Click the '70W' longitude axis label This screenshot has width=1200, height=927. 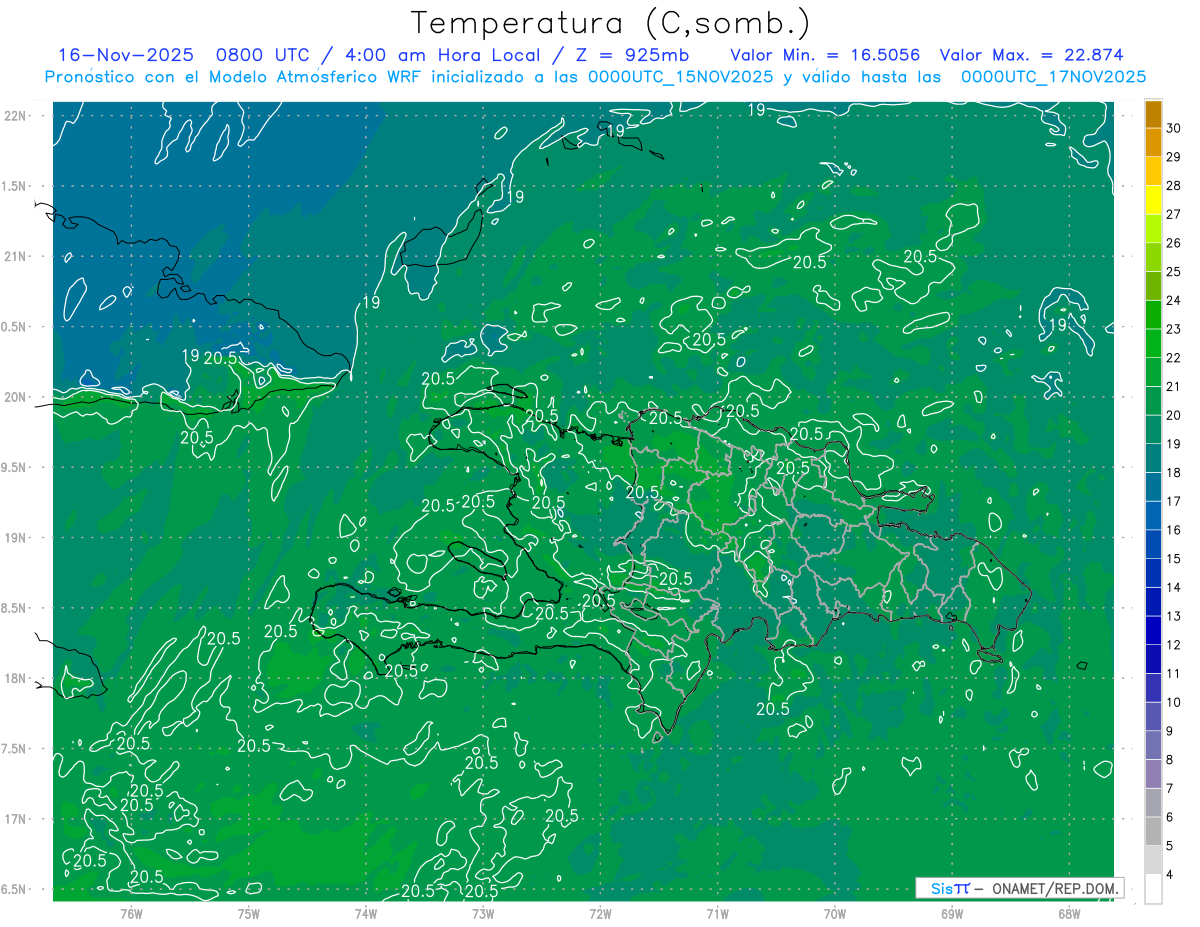pyautogui.click(x=835, y=913)
